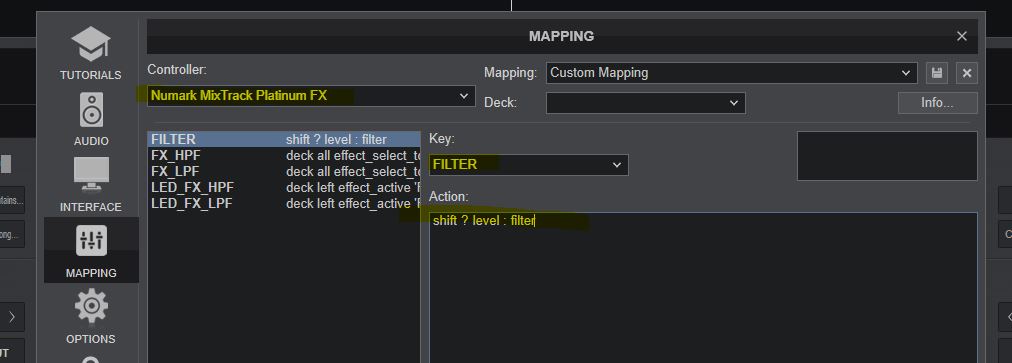Select the Mapping sliders icon
The height and width of the screenshot is (363, 1012).
point(91,241)
